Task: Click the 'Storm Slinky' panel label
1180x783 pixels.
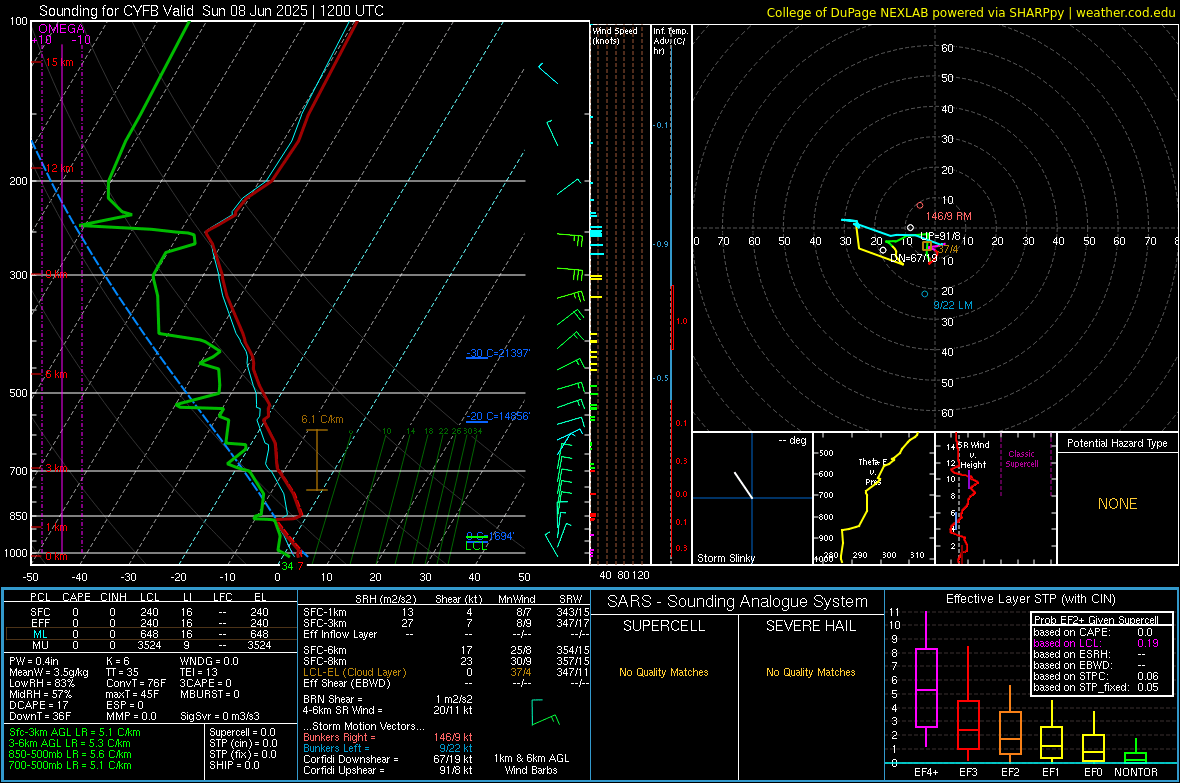Action: click(x=725, y=558)
